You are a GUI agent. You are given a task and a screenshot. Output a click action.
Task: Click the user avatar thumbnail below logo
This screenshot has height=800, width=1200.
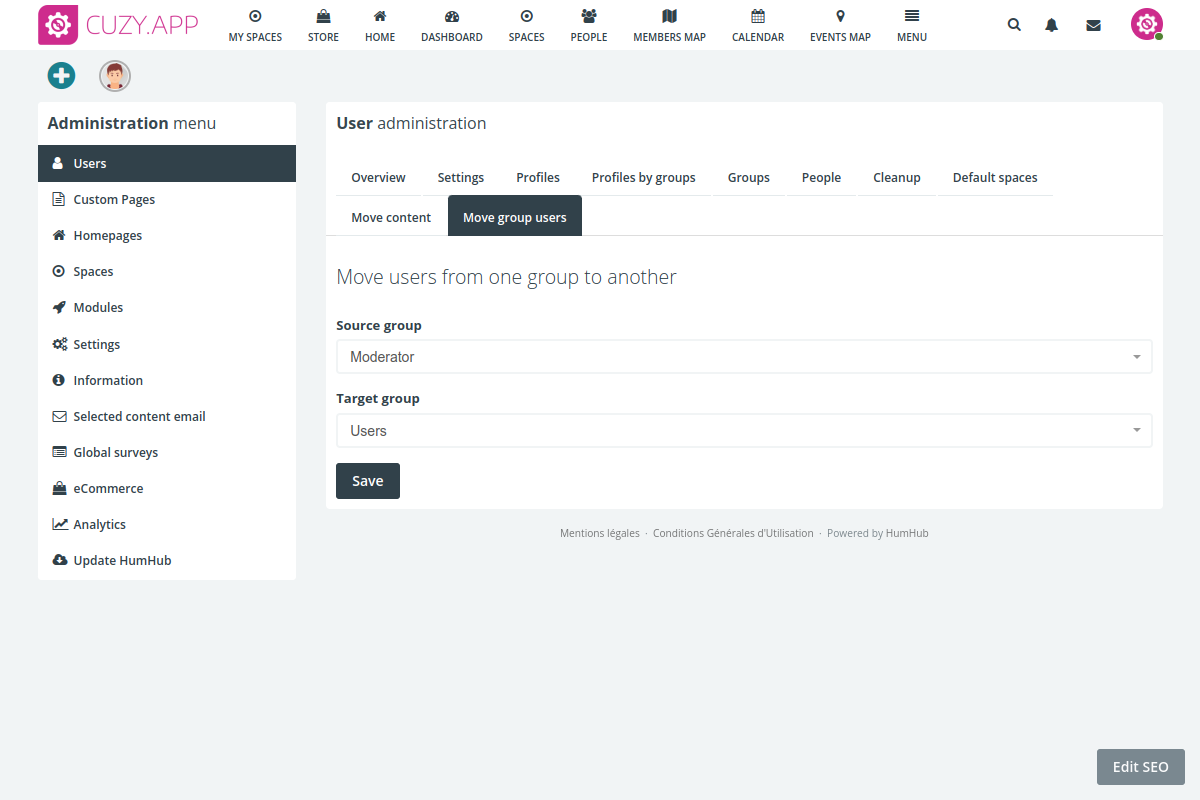[x=115, y=76]
